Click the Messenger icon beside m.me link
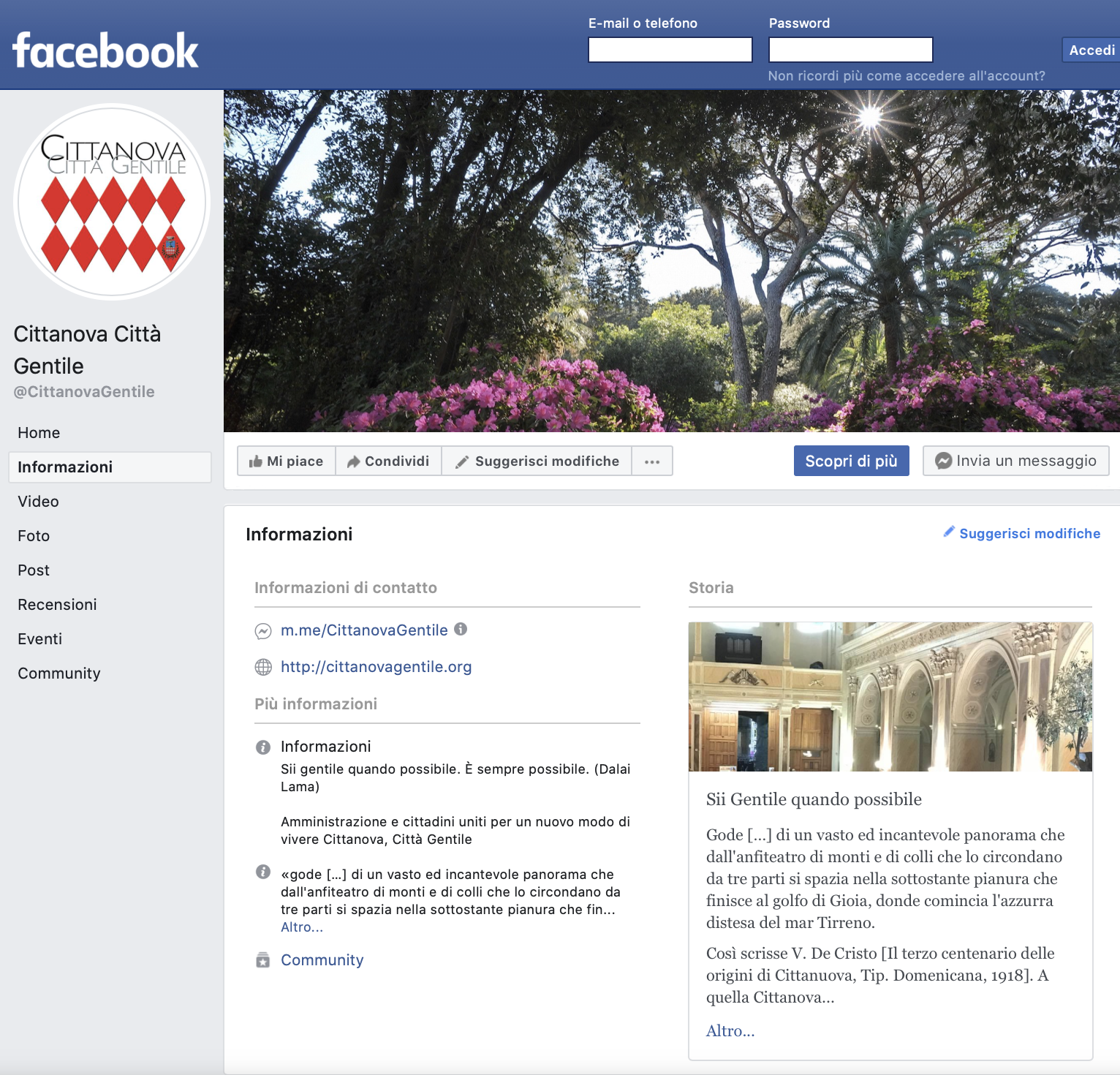 click(x=263, y=631)
